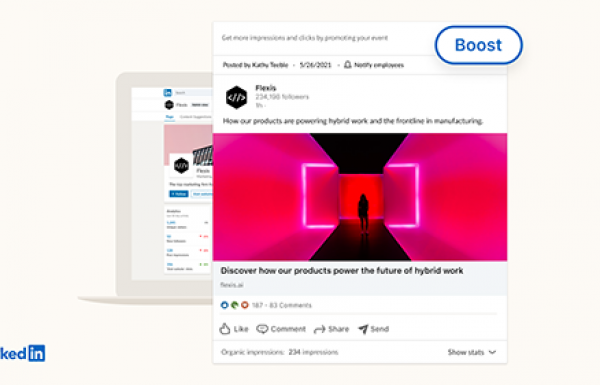Share the post using arrow icon
The image size is (600, 385).
click(x=320, y=329)
